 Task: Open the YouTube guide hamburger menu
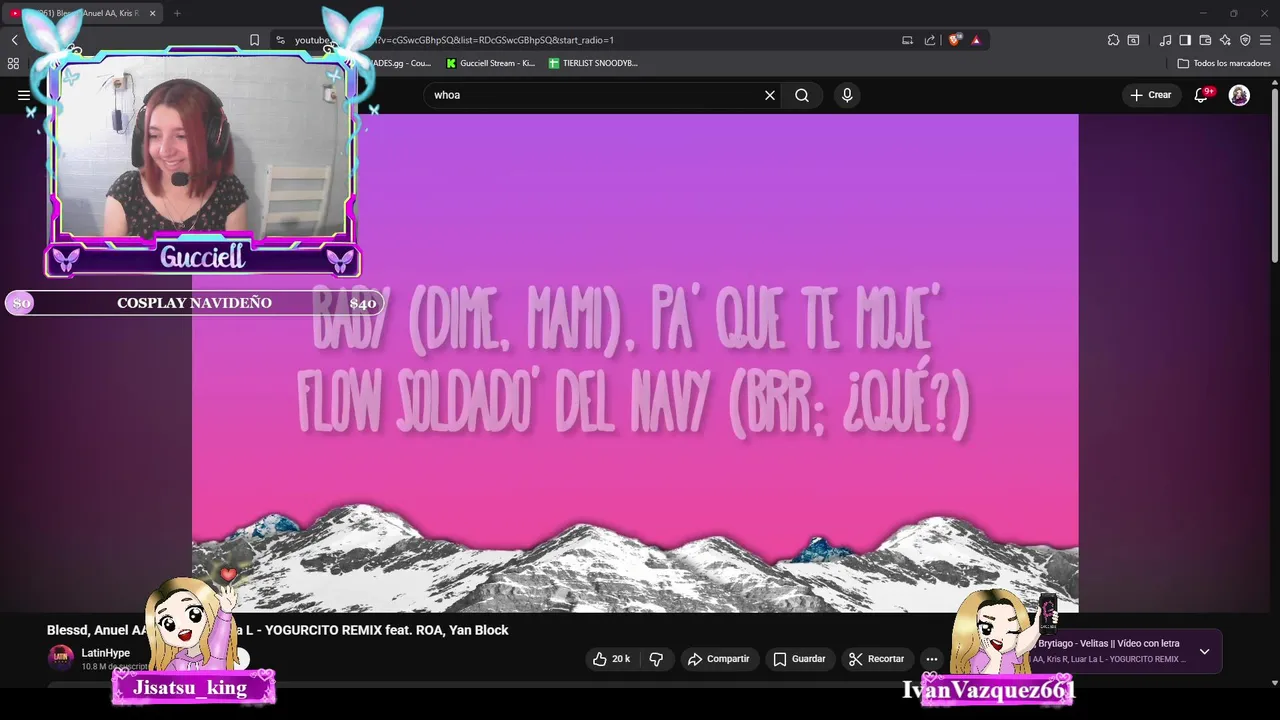23,95
